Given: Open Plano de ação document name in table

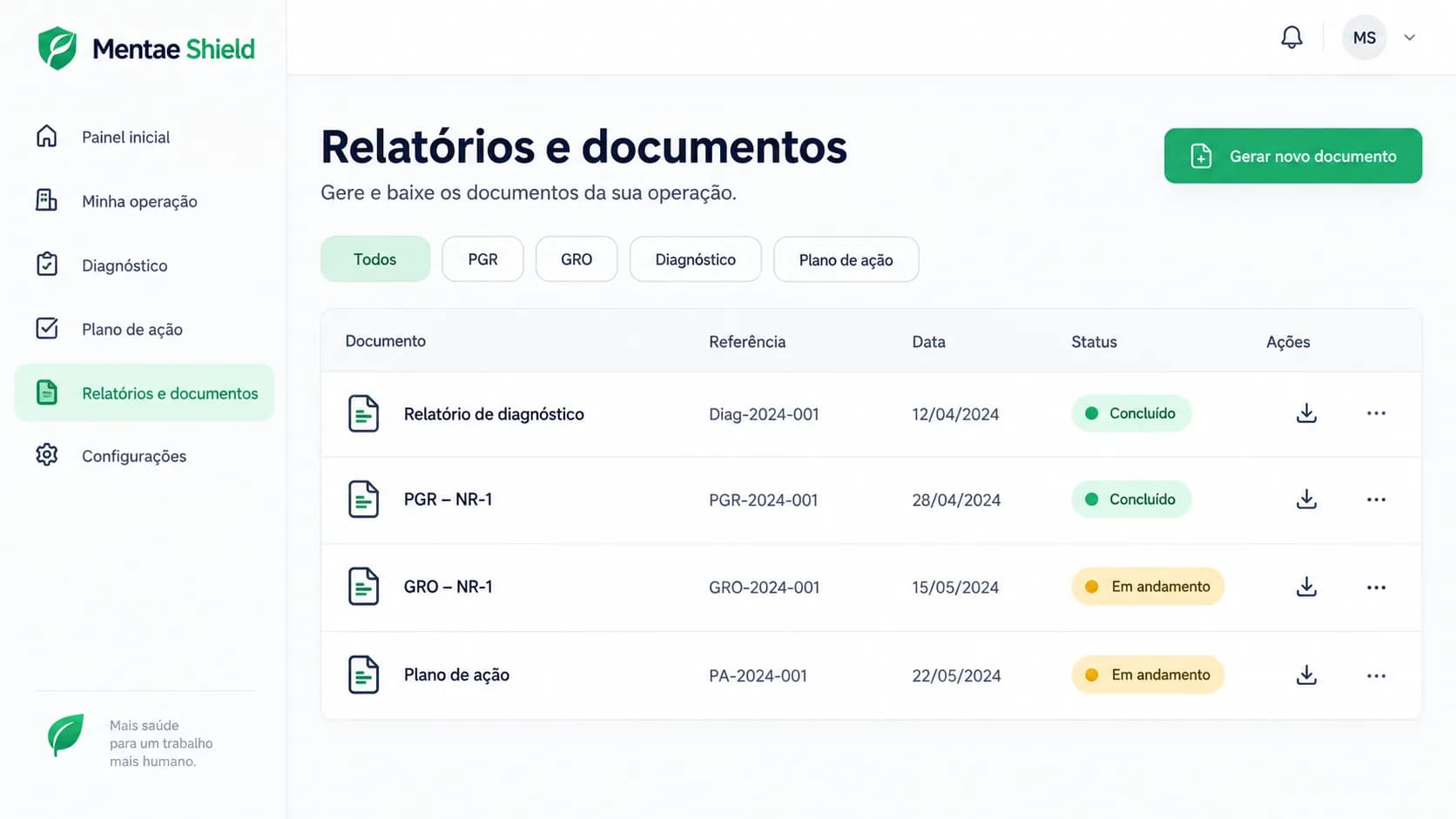Looking at the screenshot, I should [x=456, y=675].
